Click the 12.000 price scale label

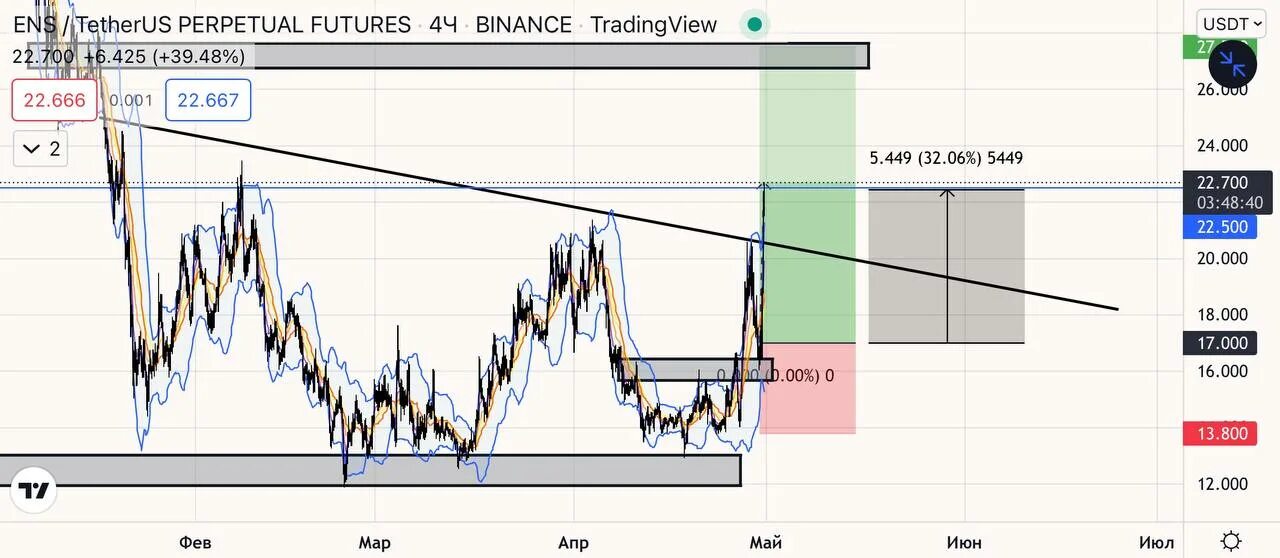click(x=1222, y=484)
